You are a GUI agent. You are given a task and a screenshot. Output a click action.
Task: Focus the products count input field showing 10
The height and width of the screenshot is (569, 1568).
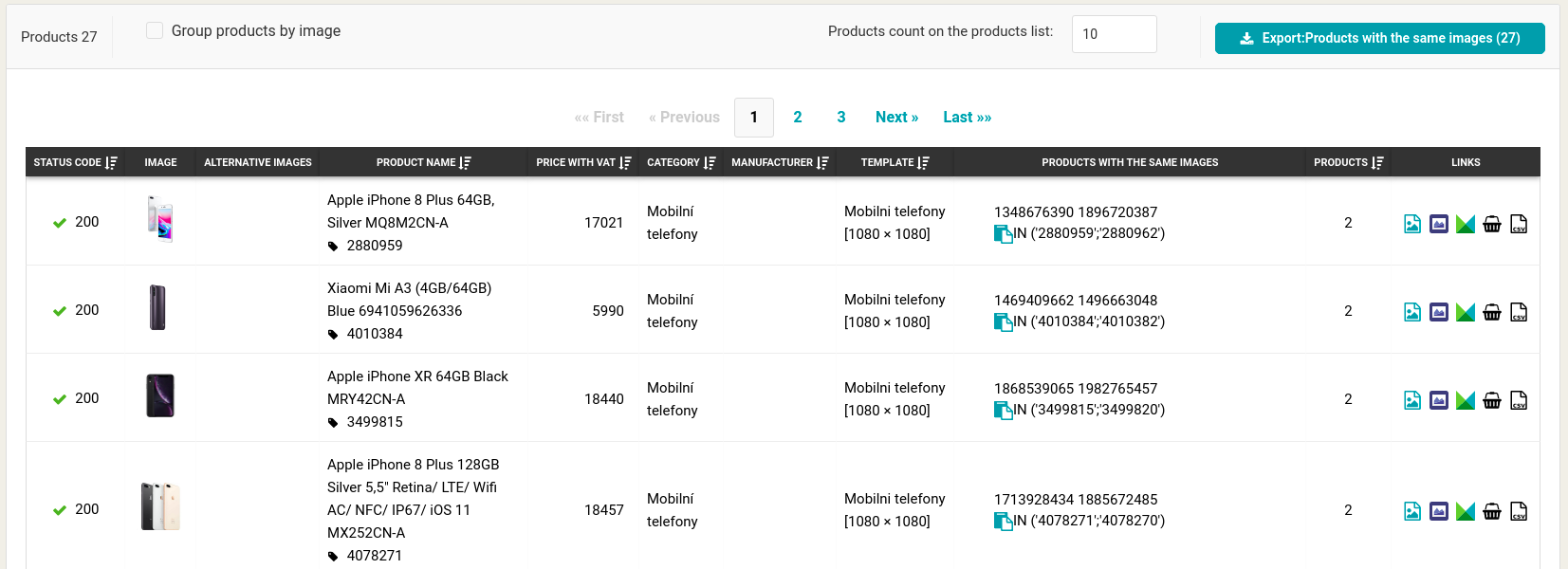point(1115,34)
